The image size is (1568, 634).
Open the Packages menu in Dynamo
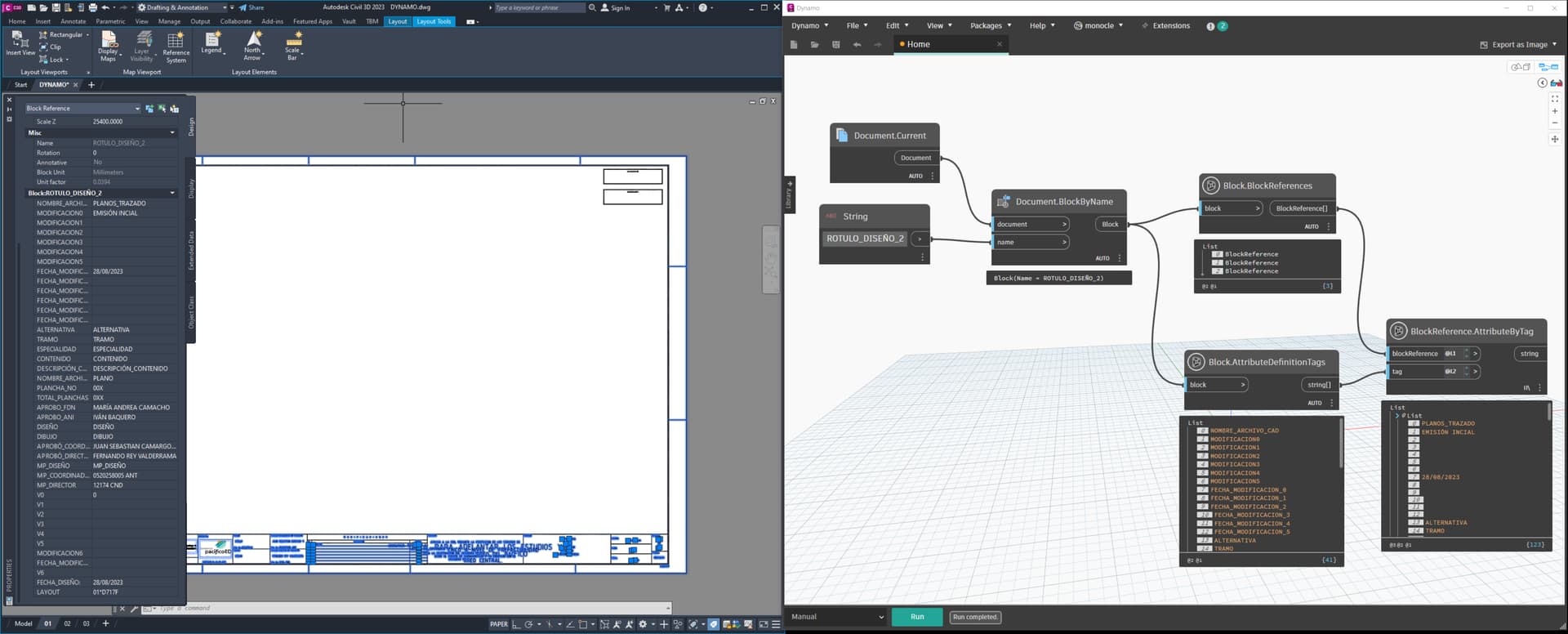(990, 26)
